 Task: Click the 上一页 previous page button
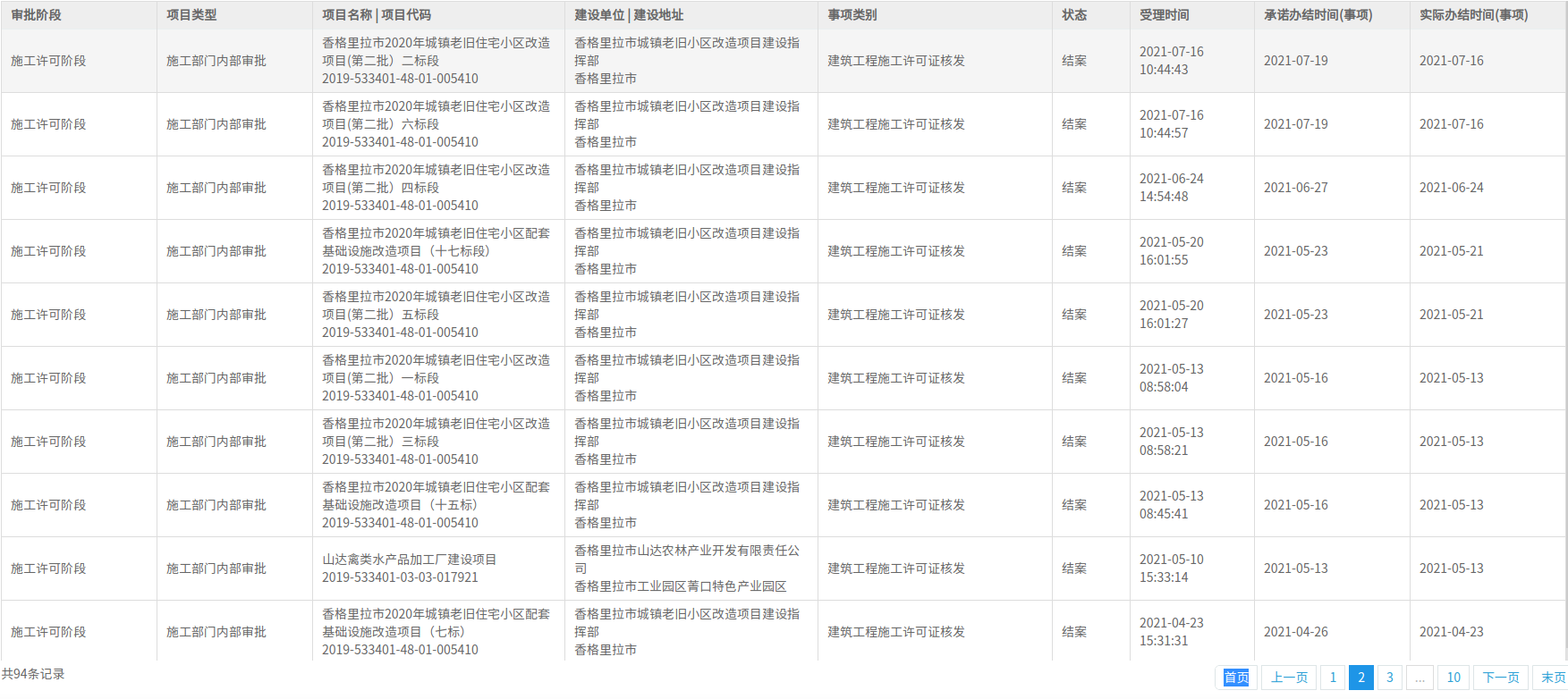tap(1289, 678)
